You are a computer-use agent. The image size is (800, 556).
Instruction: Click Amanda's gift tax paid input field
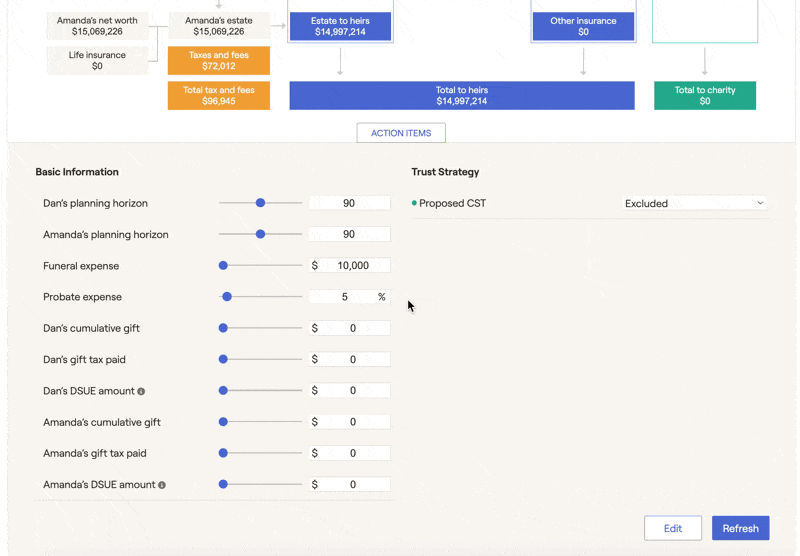(x=350, y=453)
